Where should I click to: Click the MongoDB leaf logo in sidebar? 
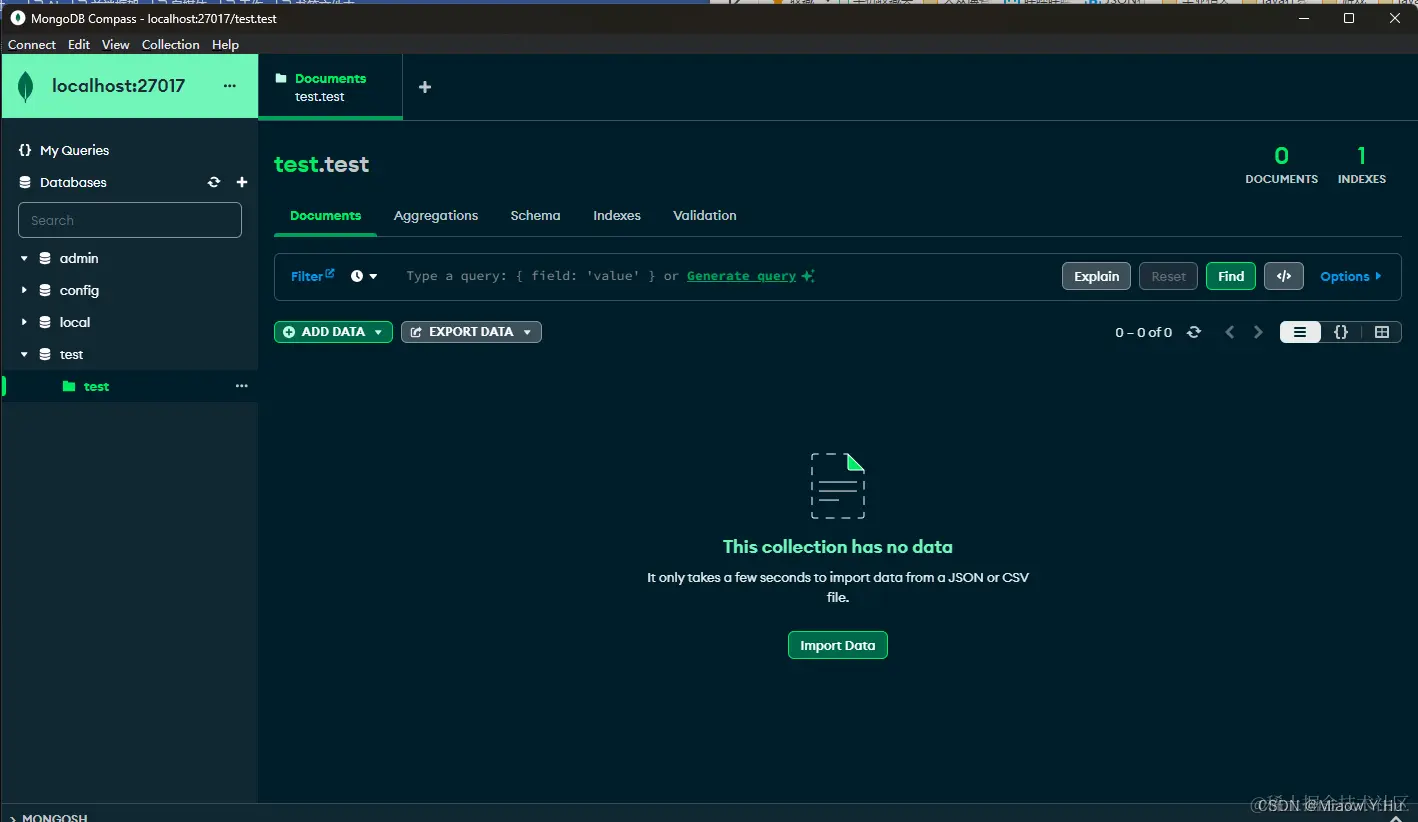pyautogui.click(x=26, y=87)
